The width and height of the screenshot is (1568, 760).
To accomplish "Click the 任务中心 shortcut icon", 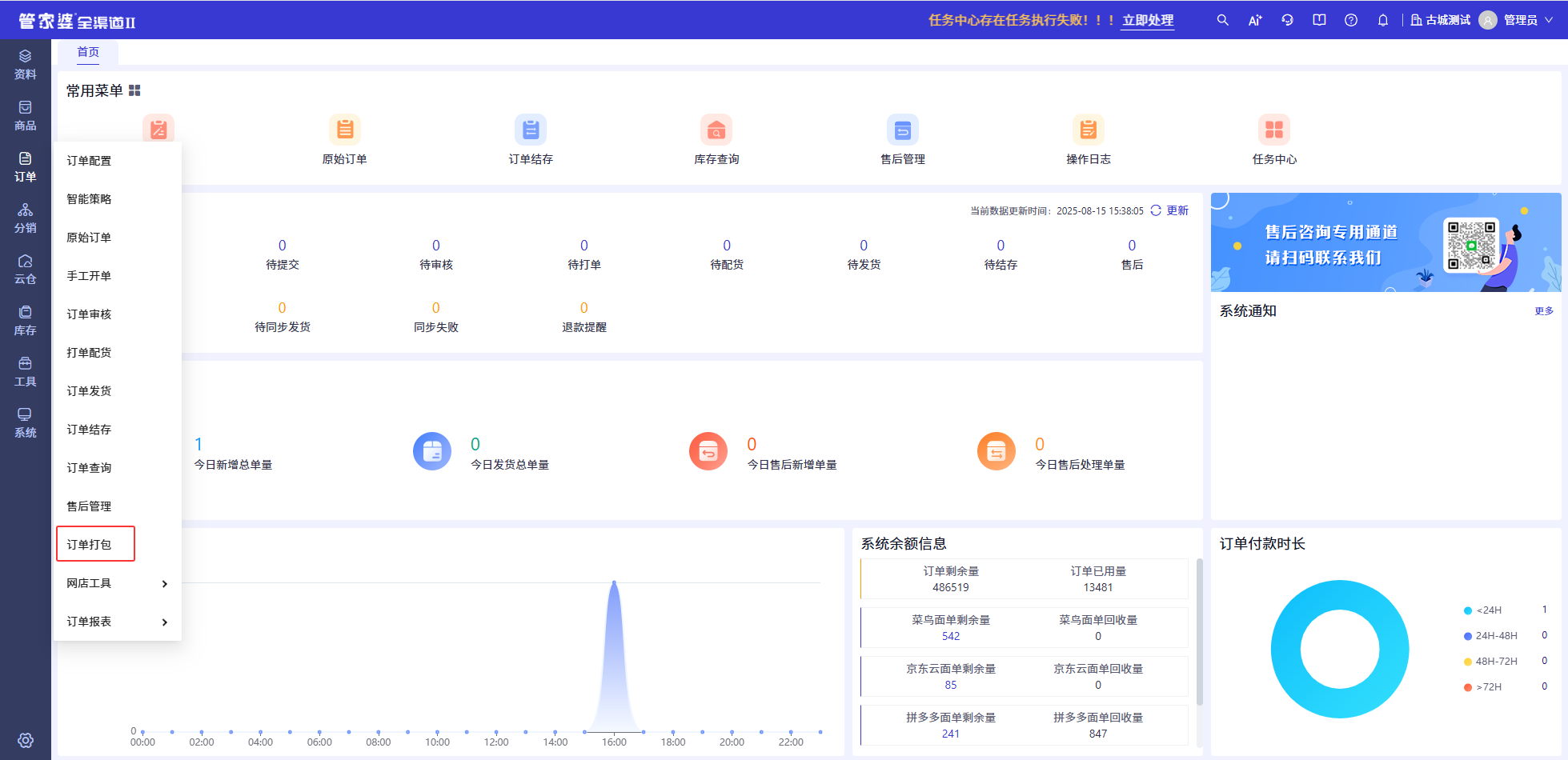I will coord(1274,129).
